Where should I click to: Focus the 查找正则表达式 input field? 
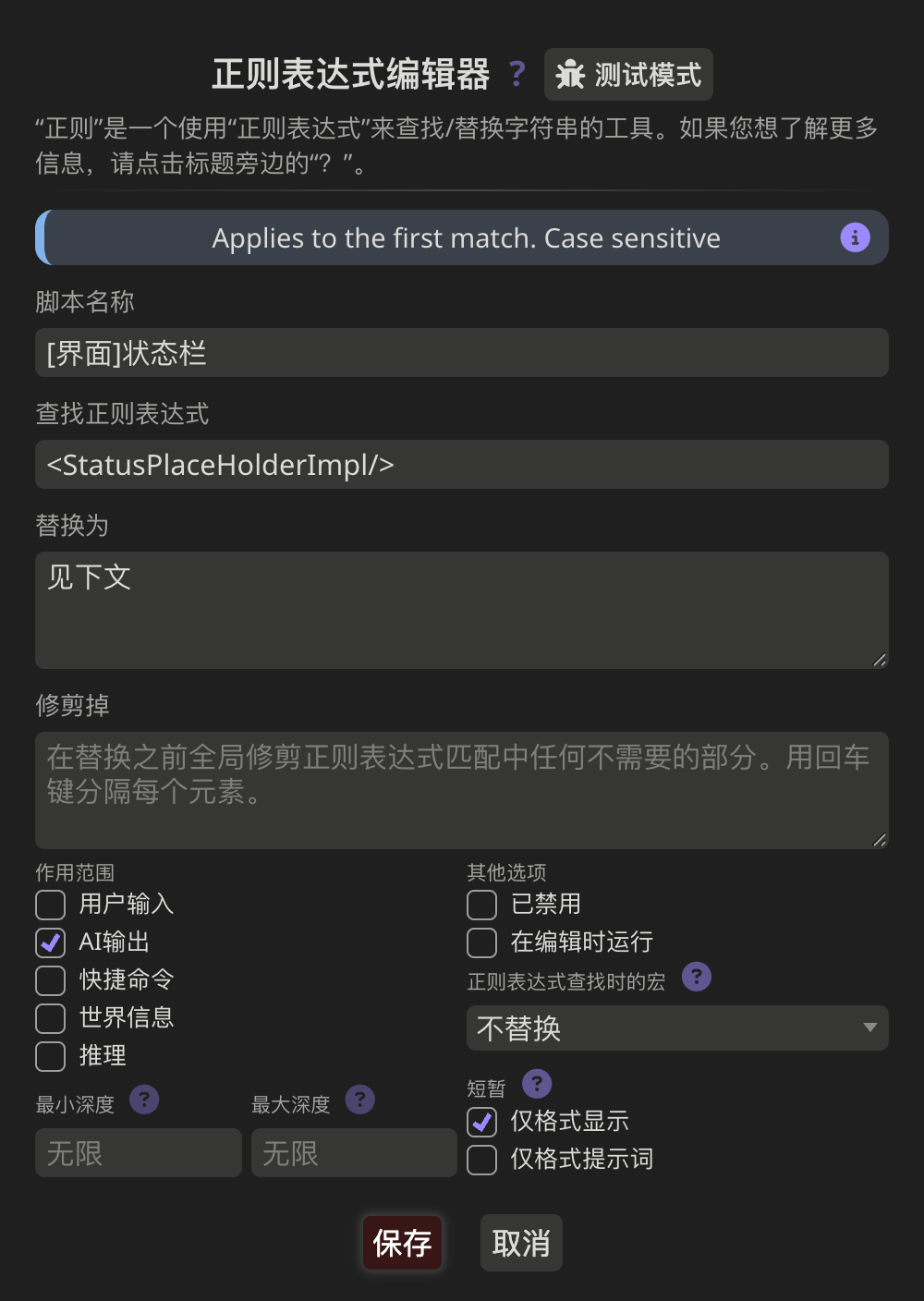click(x=462, y=465)
